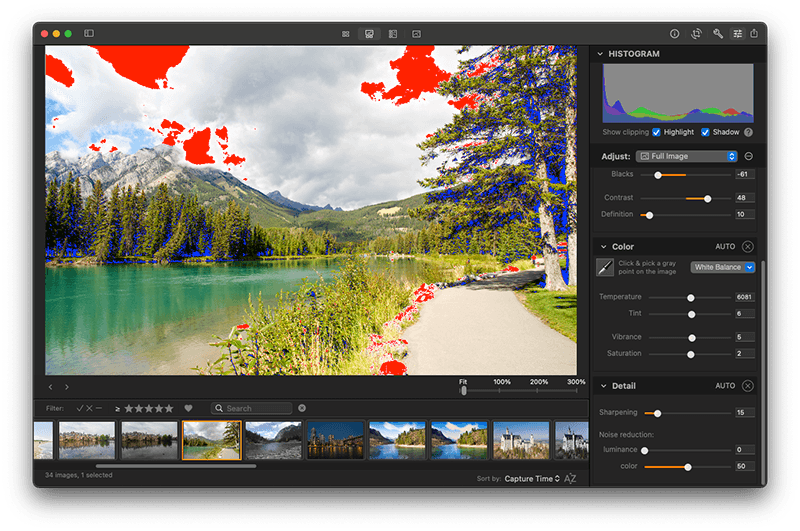Apply AUTO to the Detail section
The height and width of the screenshot is (531, 800).
(725, 386)
